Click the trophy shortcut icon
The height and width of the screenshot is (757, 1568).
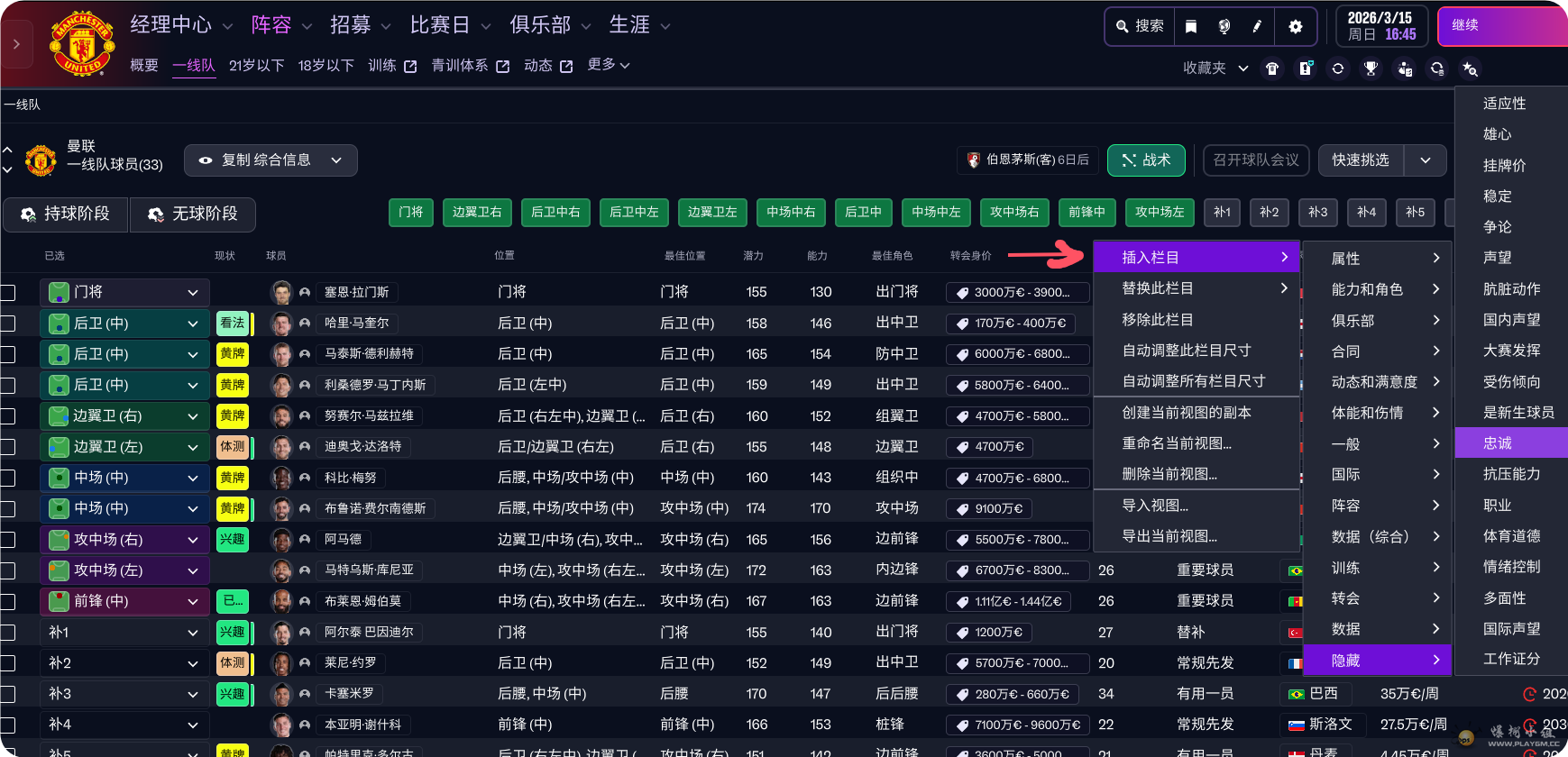[1371, 68]
